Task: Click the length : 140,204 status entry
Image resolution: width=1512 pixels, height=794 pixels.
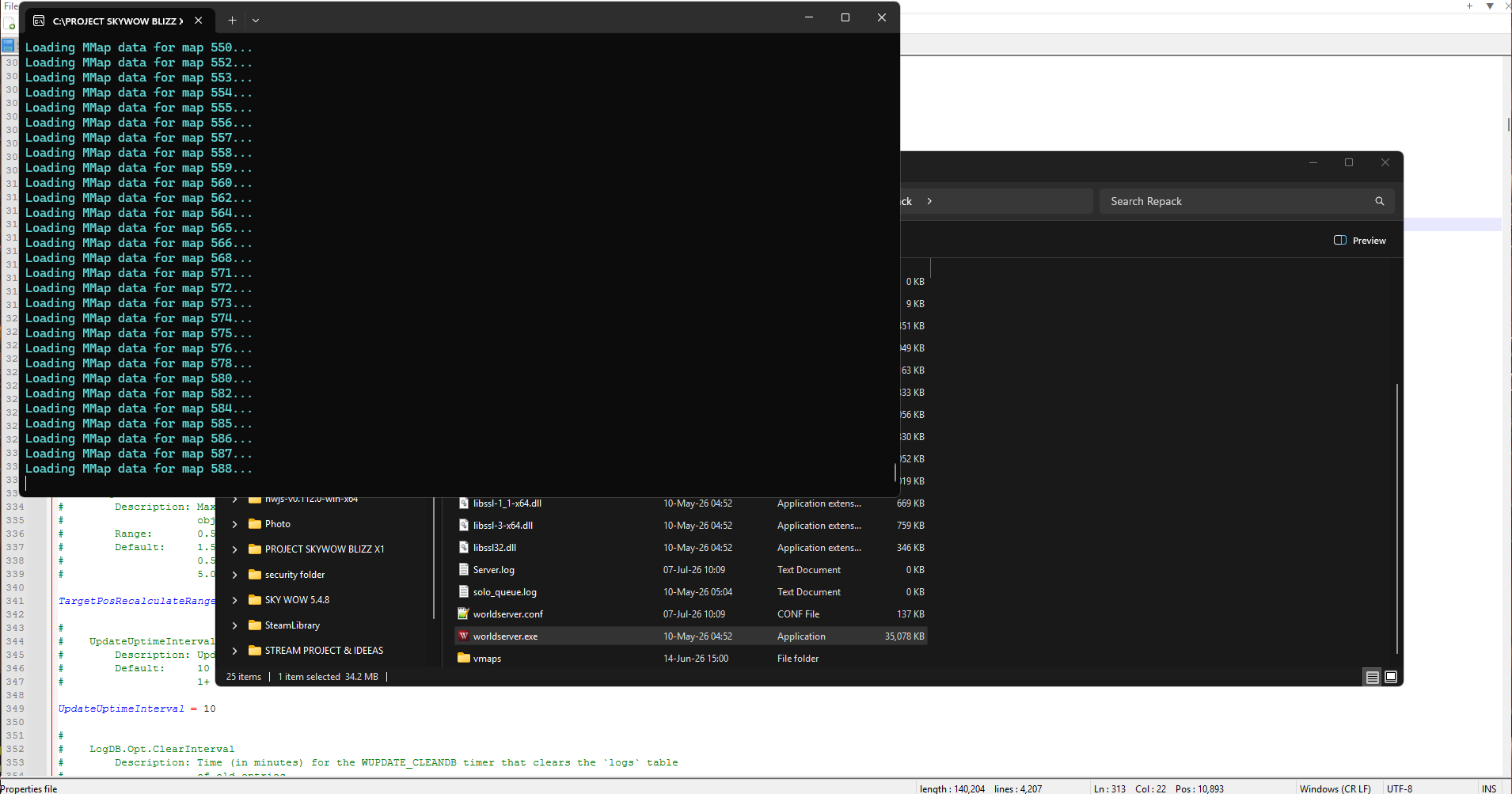Action: pos(952,788)
